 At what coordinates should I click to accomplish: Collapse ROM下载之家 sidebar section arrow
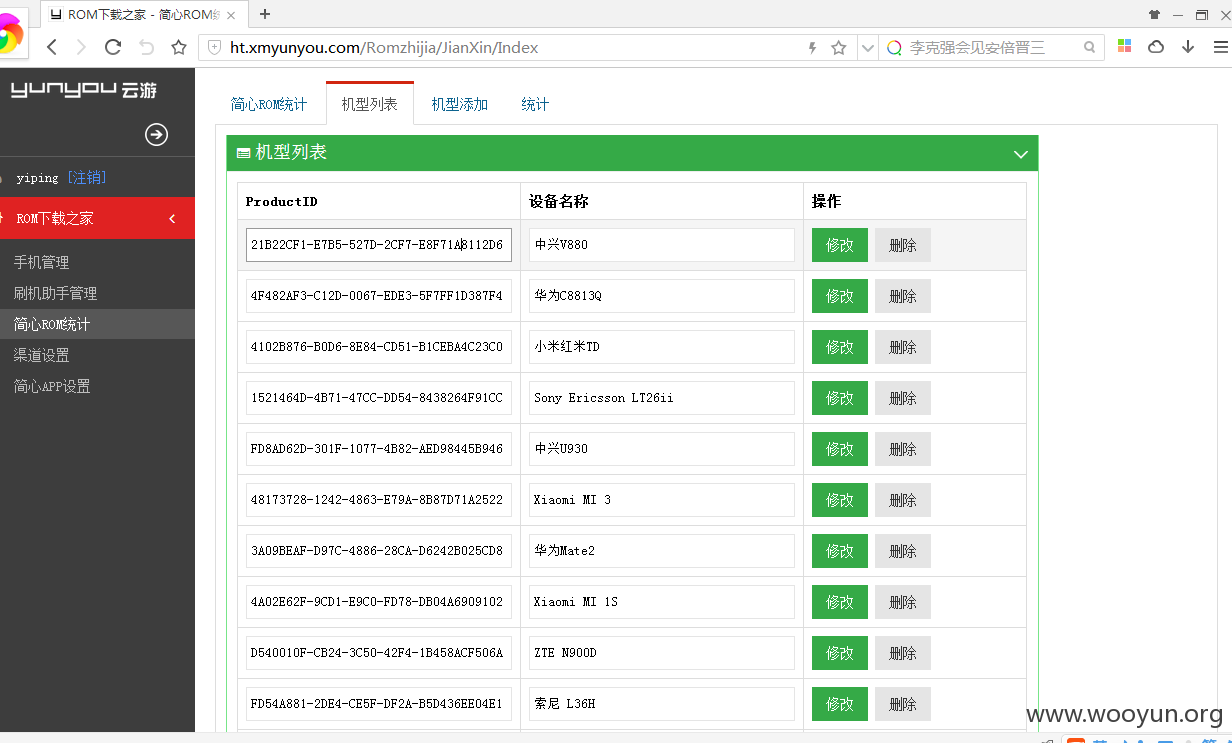tap(172, 218)
